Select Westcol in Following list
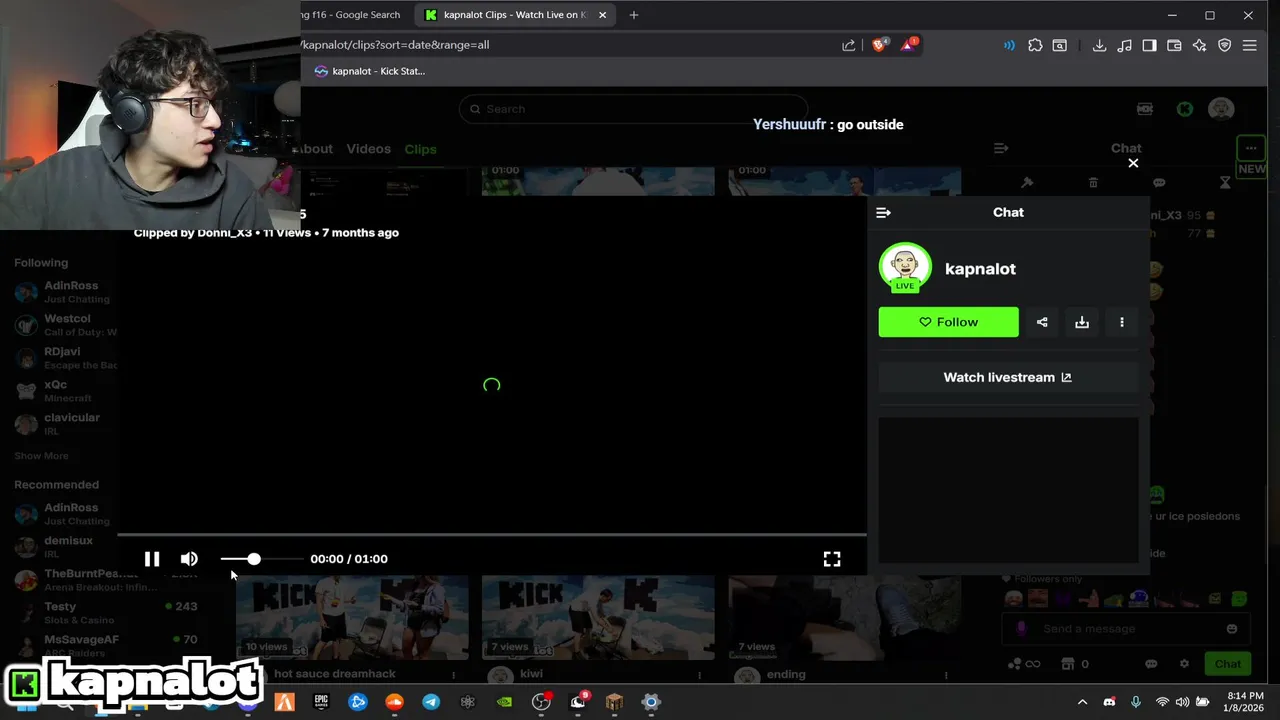Image resolution: width=1280 pixels, height=720 pixels. [66, 325]
